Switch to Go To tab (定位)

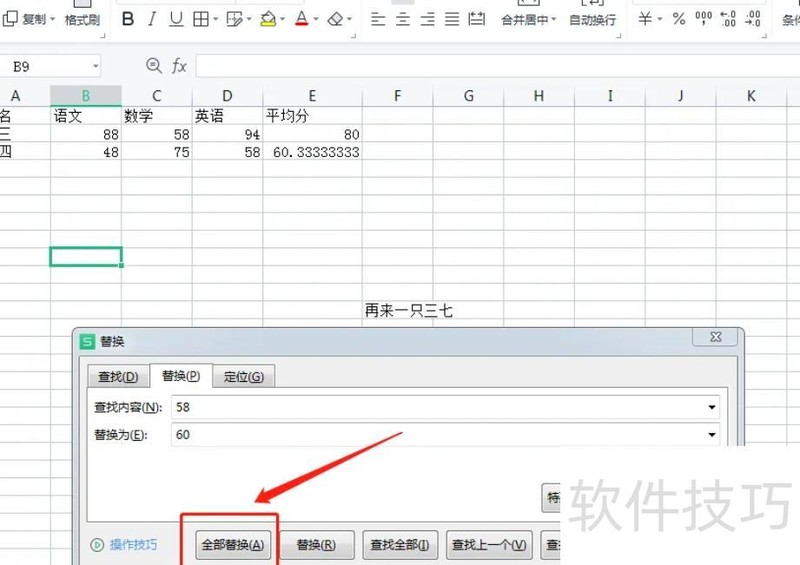[x=243, y=377]
